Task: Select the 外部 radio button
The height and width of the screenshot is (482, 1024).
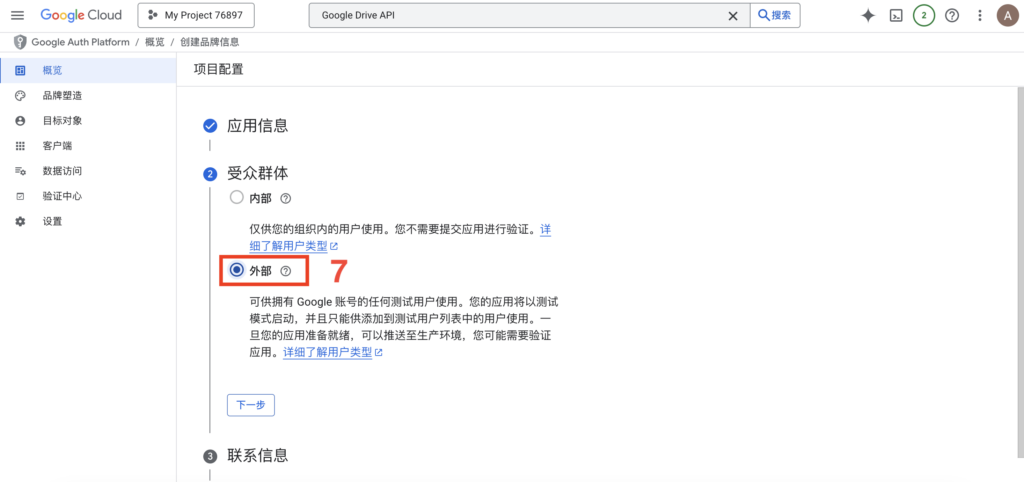Action: [237, 270]
